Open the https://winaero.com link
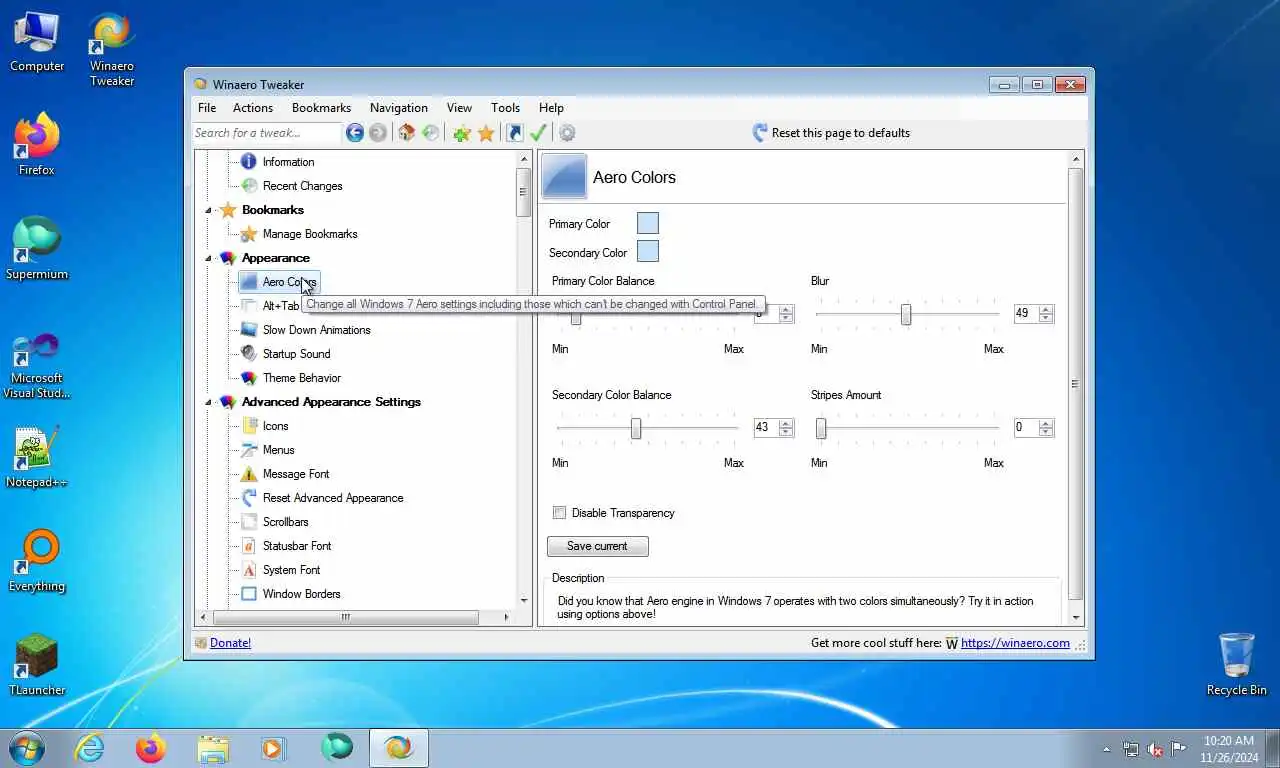 [1015, 643]
